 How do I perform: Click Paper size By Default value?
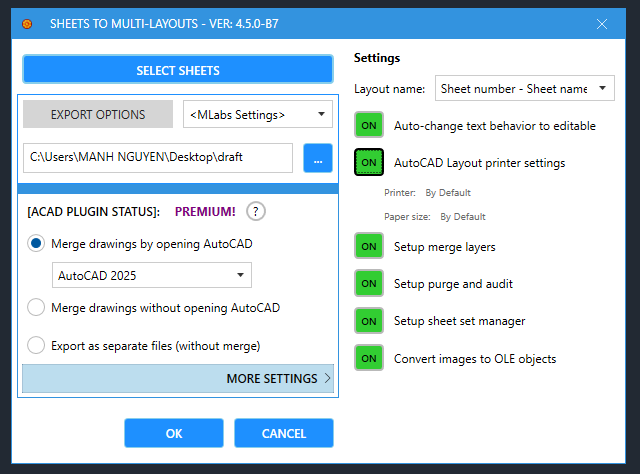click(463, 217)
